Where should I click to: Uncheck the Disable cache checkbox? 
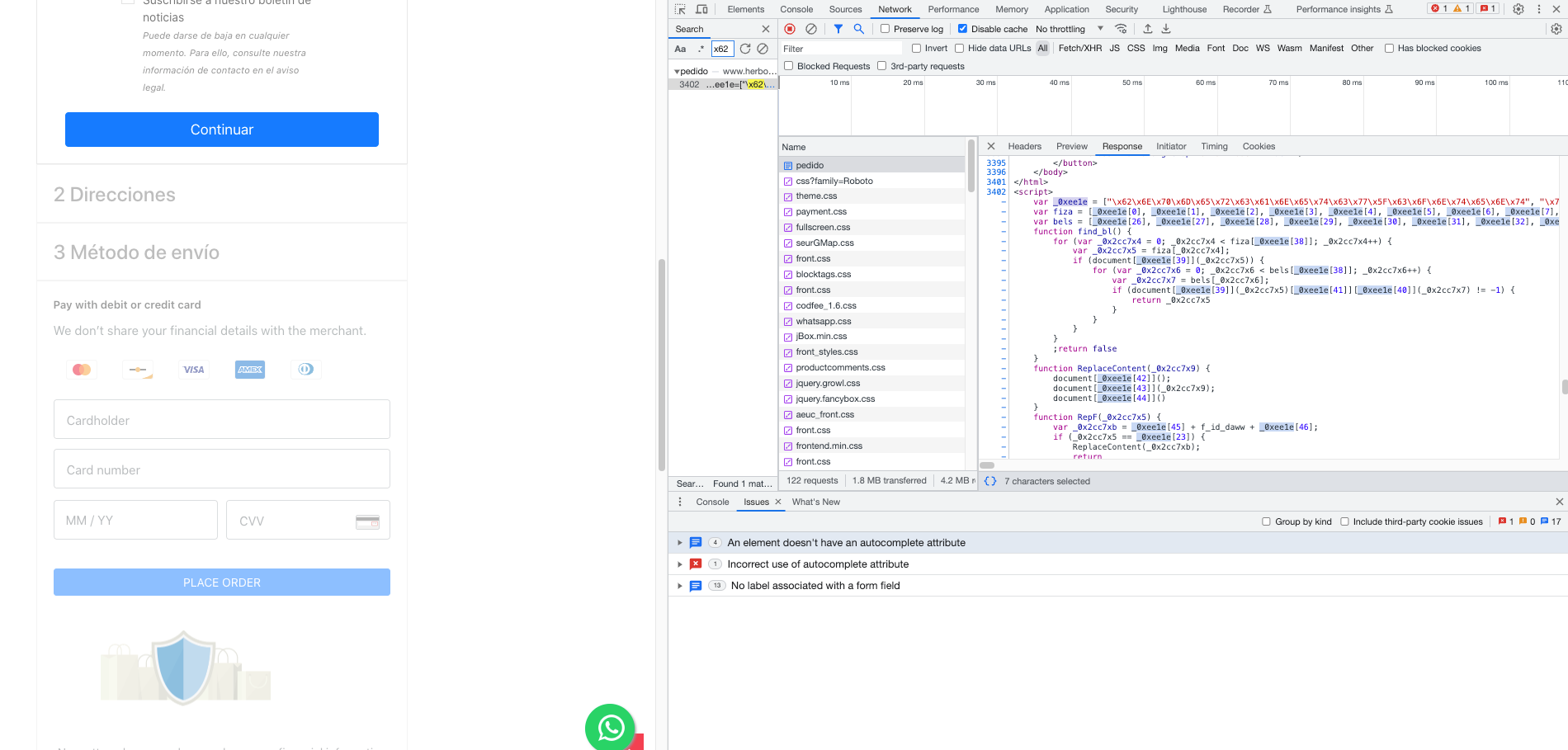click(962, 29)
